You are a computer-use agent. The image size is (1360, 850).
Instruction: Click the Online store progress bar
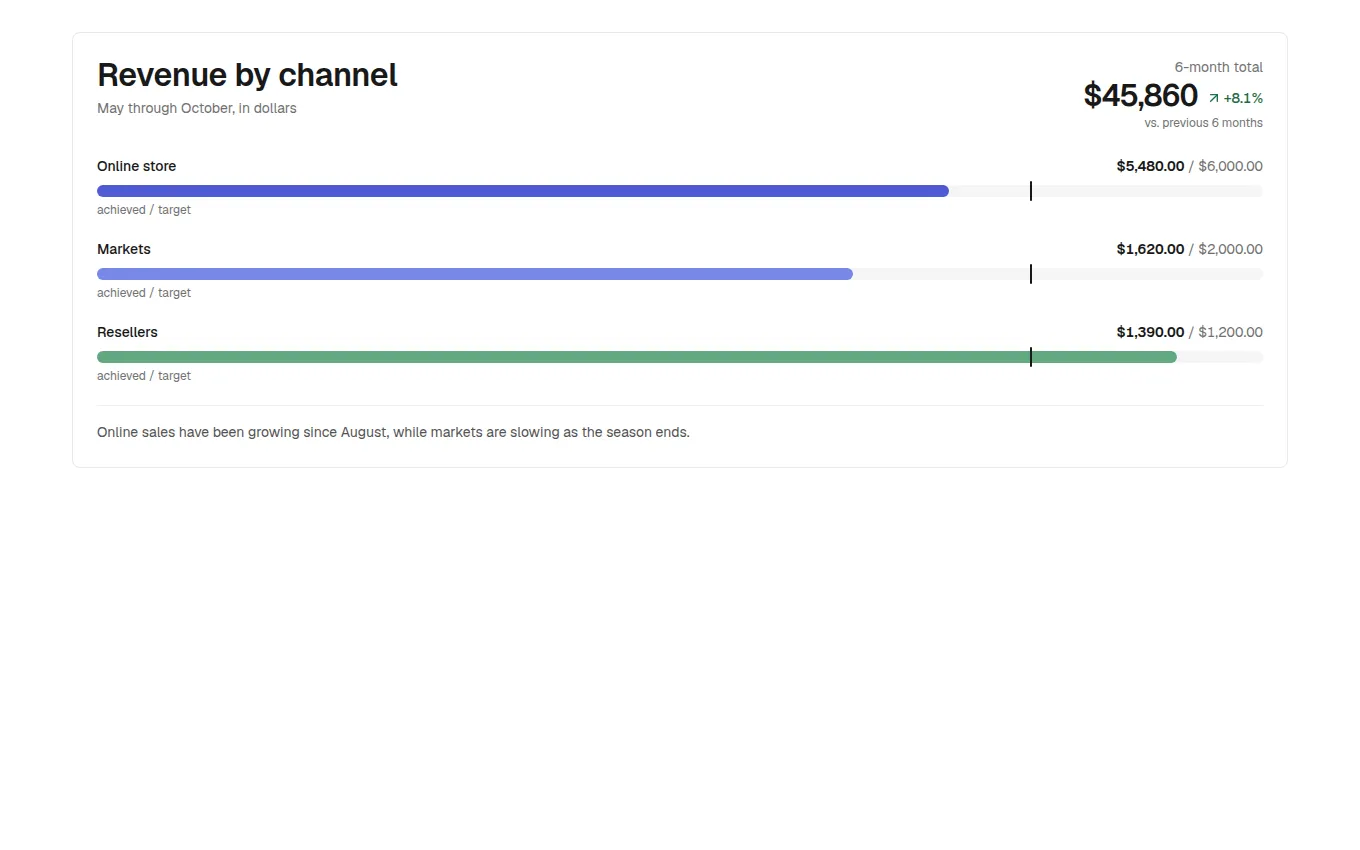[680, 191]
